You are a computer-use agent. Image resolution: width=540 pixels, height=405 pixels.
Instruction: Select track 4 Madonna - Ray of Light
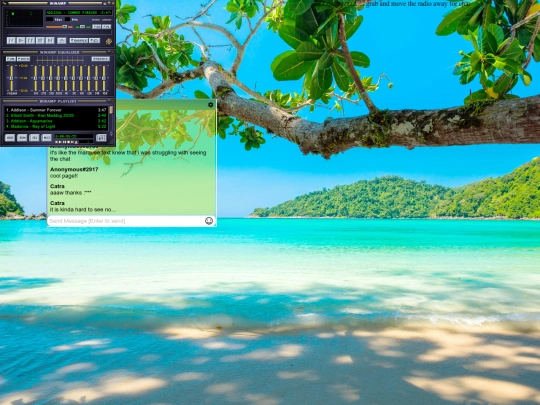coord(56,126)
